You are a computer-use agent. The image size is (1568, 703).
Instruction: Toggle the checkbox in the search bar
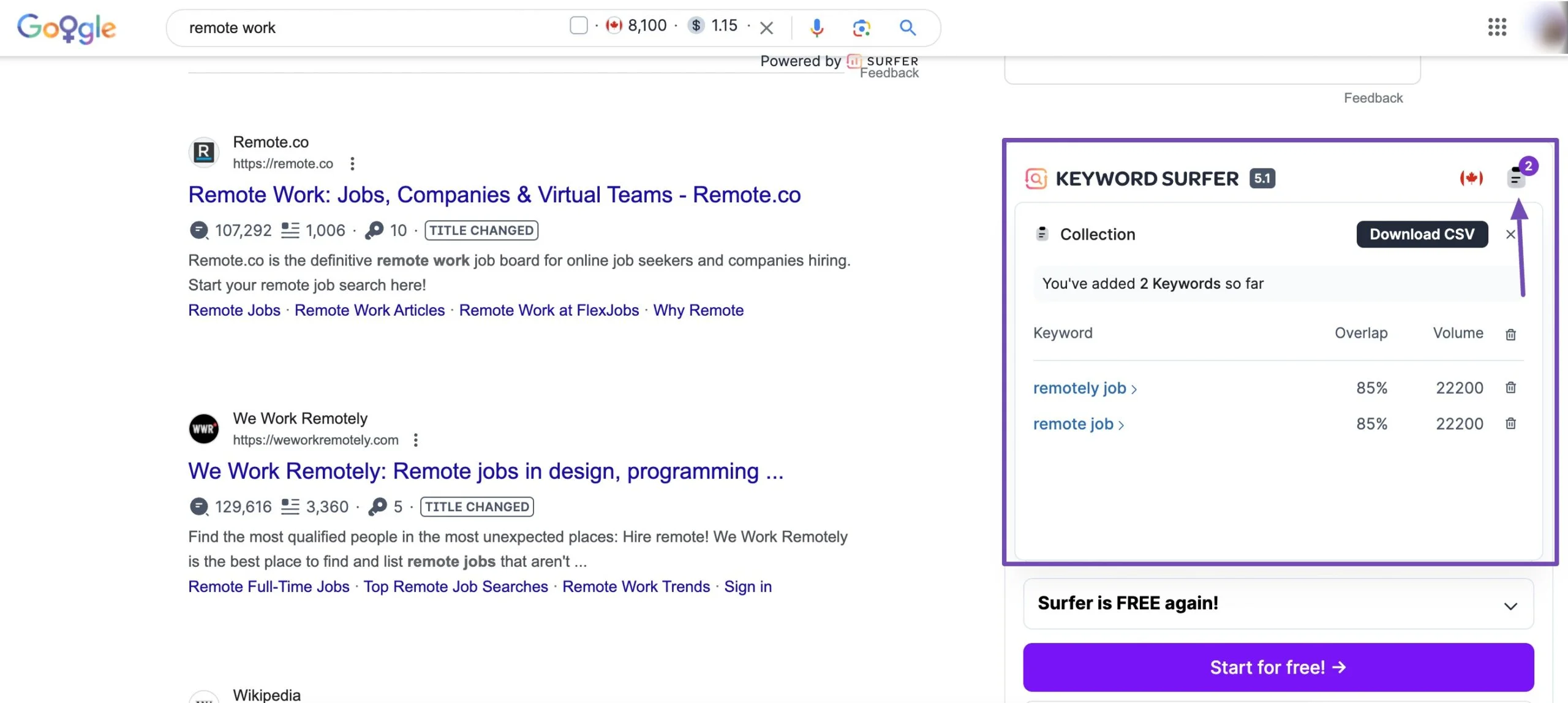click(x=578, y=26)
